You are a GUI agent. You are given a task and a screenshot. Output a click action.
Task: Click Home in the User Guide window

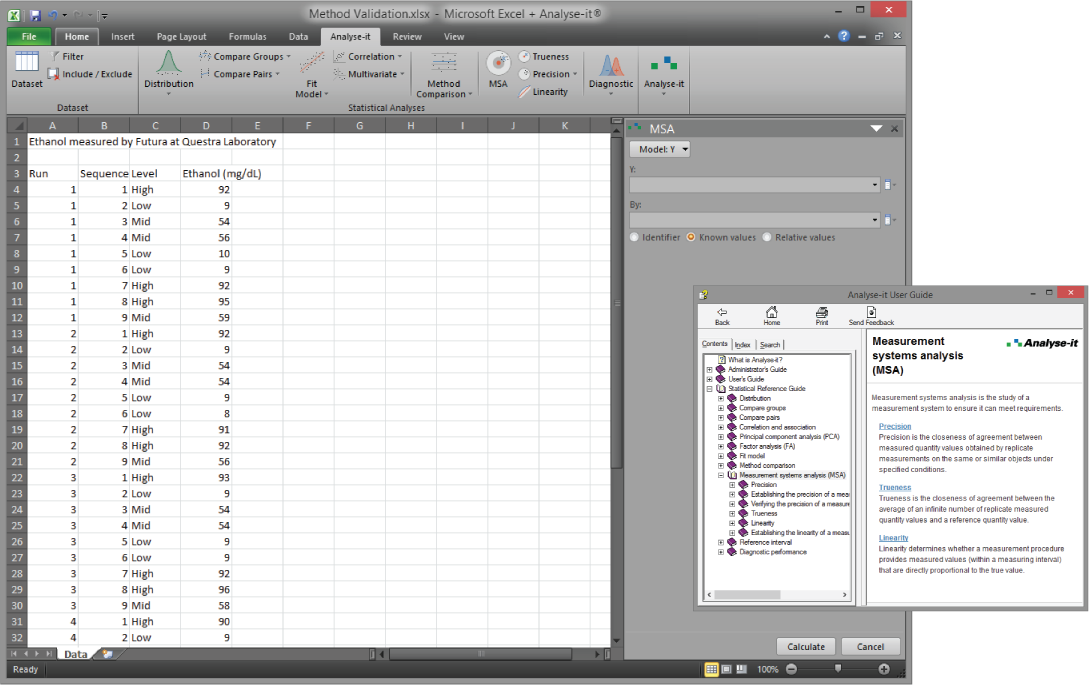(772, 316)
